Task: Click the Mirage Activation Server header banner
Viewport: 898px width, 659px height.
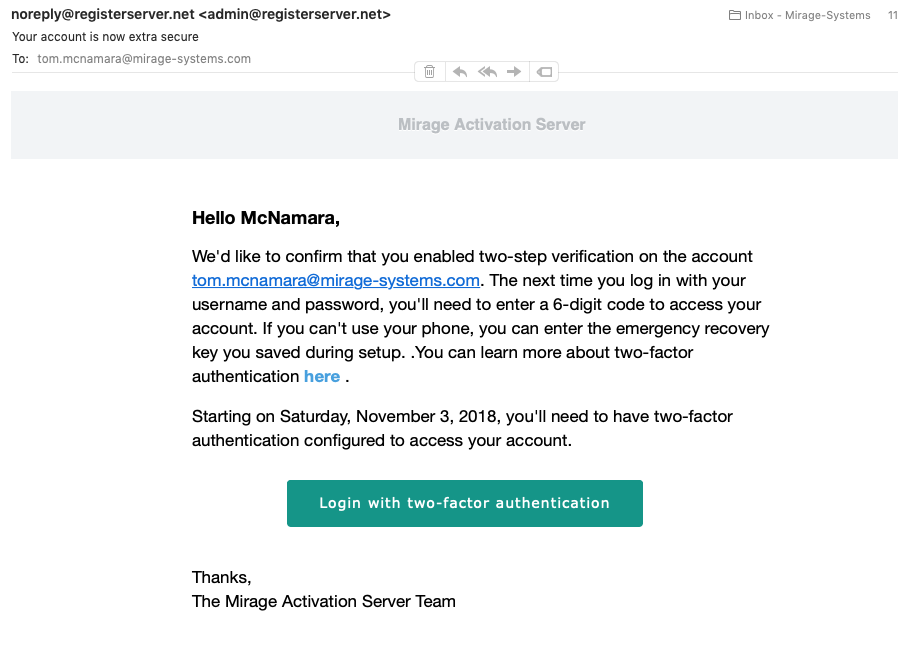Action: 491,125
